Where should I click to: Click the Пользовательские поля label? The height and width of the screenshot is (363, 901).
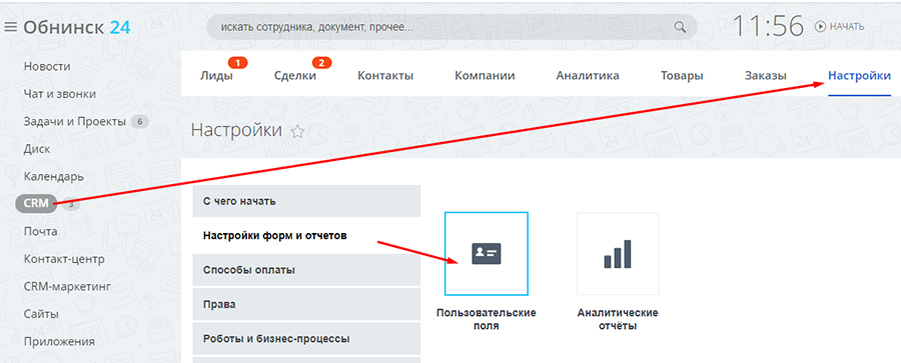(486, 319)
